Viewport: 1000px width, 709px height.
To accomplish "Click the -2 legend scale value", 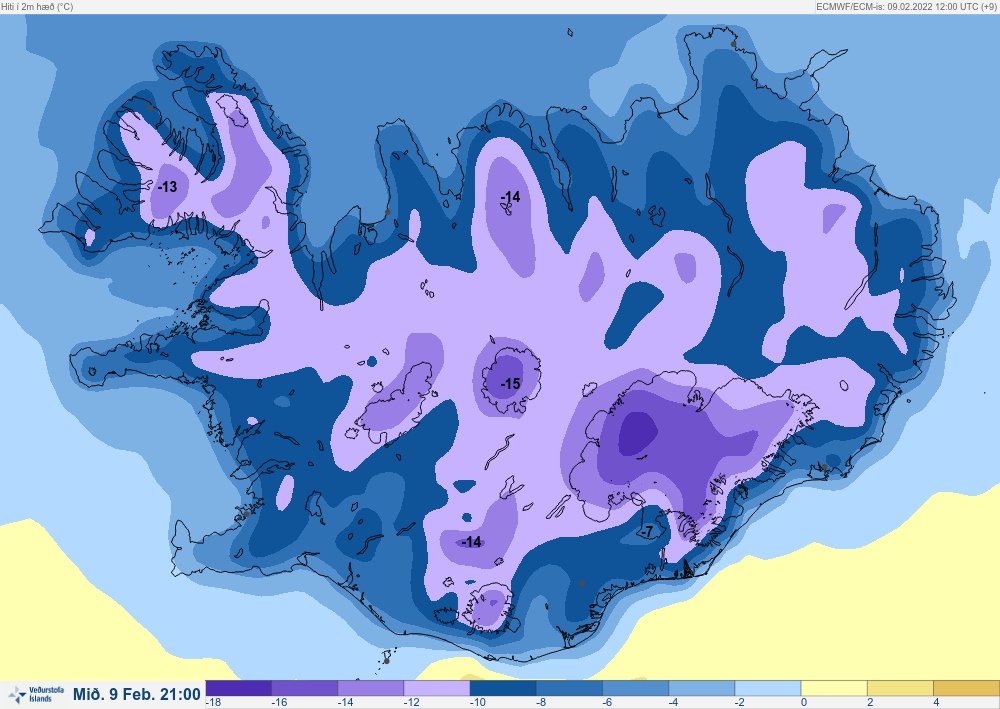I will point(739,703).
